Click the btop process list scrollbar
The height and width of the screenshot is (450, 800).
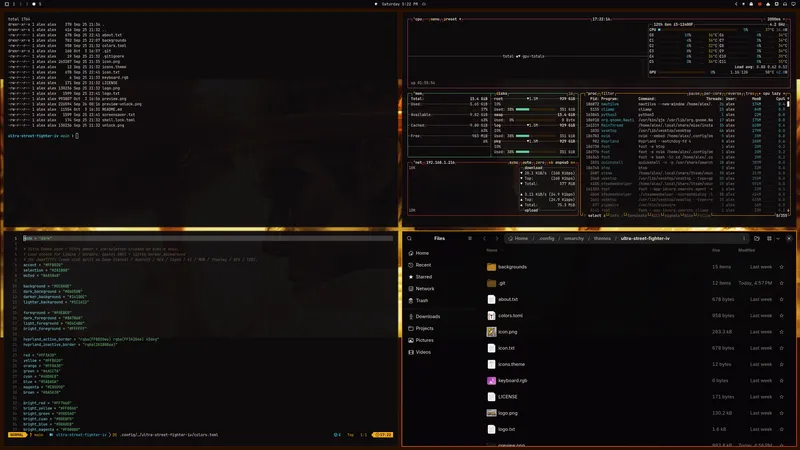[x=788, y=156]
